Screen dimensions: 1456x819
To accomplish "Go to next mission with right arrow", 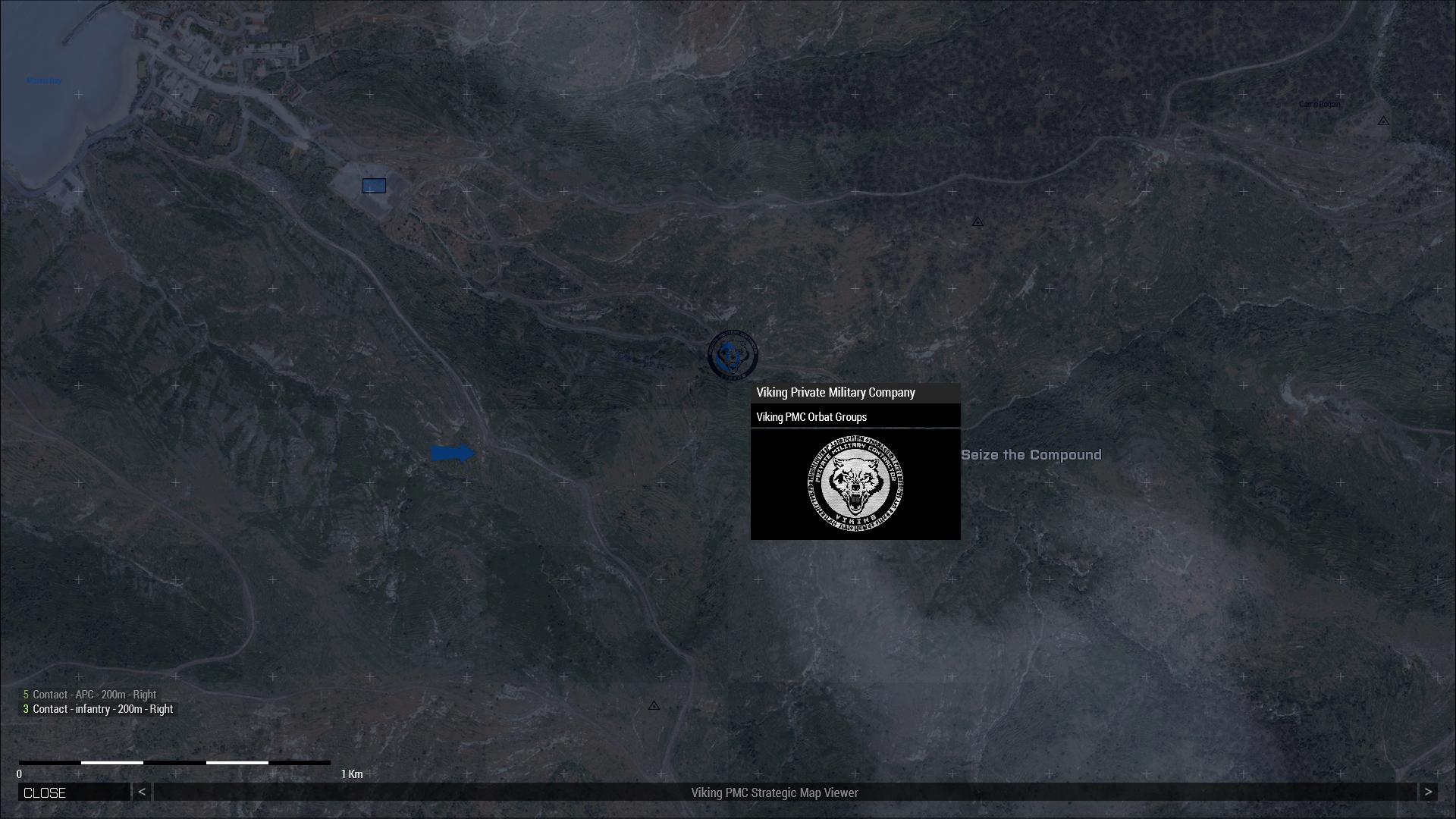I will click(x=1428, y=792).
